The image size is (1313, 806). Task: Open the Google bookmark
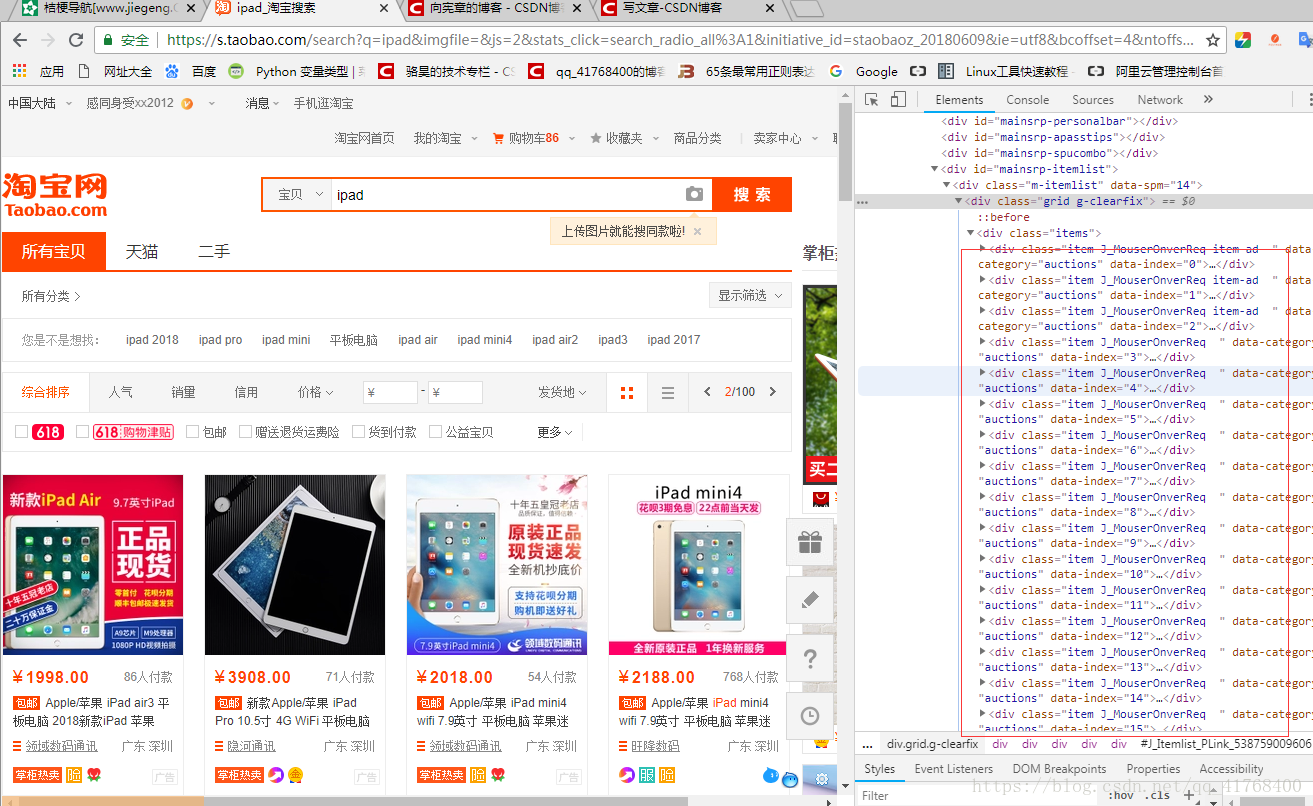coord(865,71)
